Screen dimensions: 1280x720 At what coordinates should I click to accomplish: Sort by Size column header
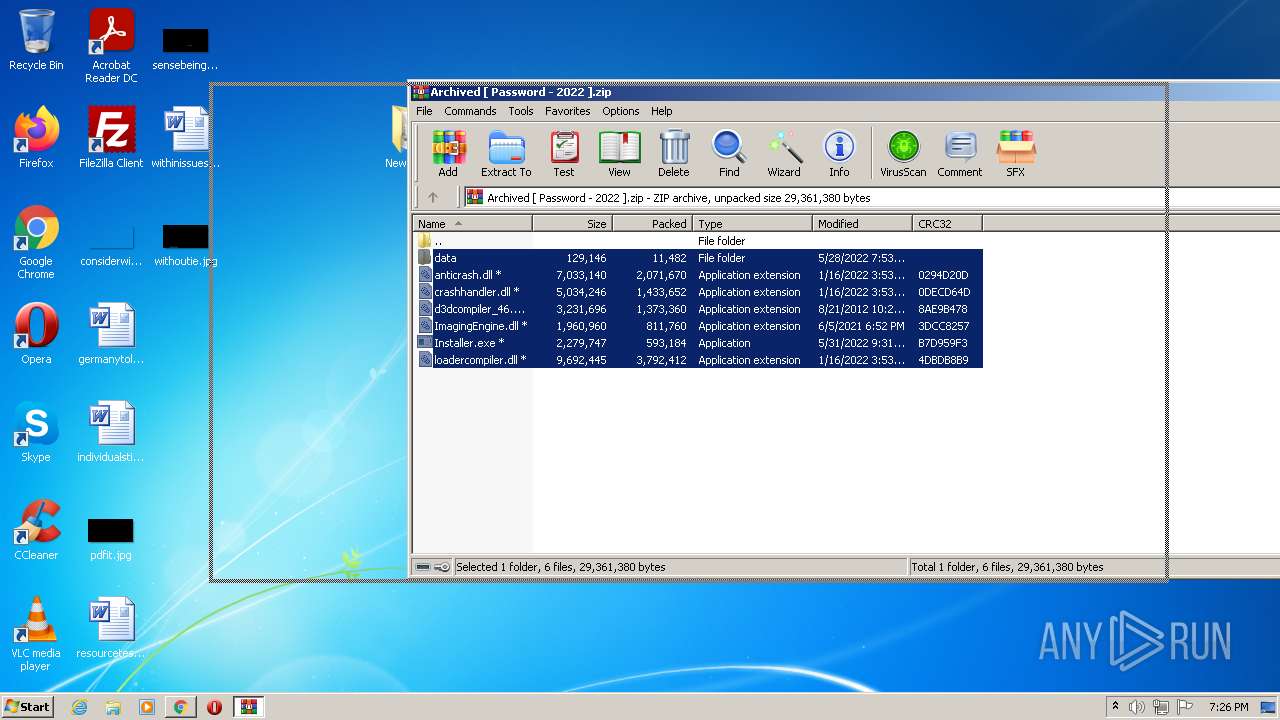(572, 224)
